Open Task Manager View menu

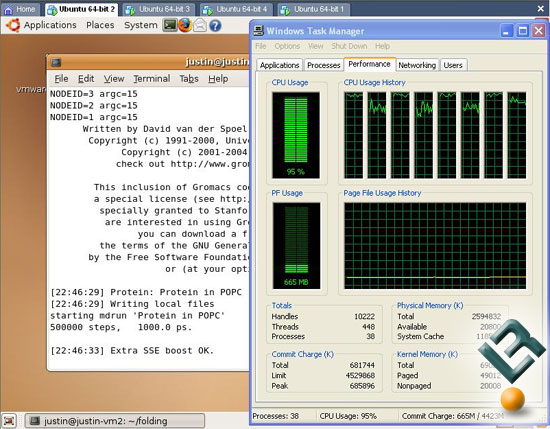point(316,46)
